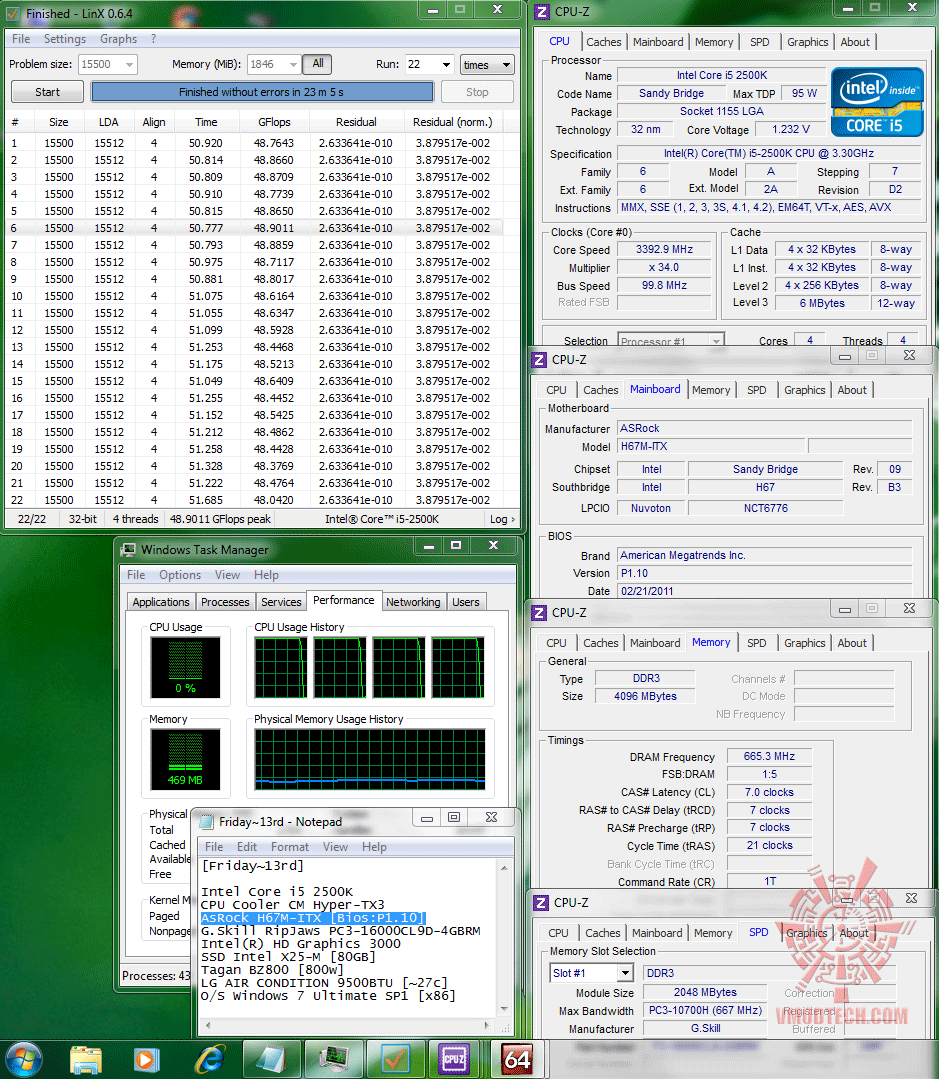Click the LinX finished progress bar
939x1079 pixels.
click(x=262, y=92)
